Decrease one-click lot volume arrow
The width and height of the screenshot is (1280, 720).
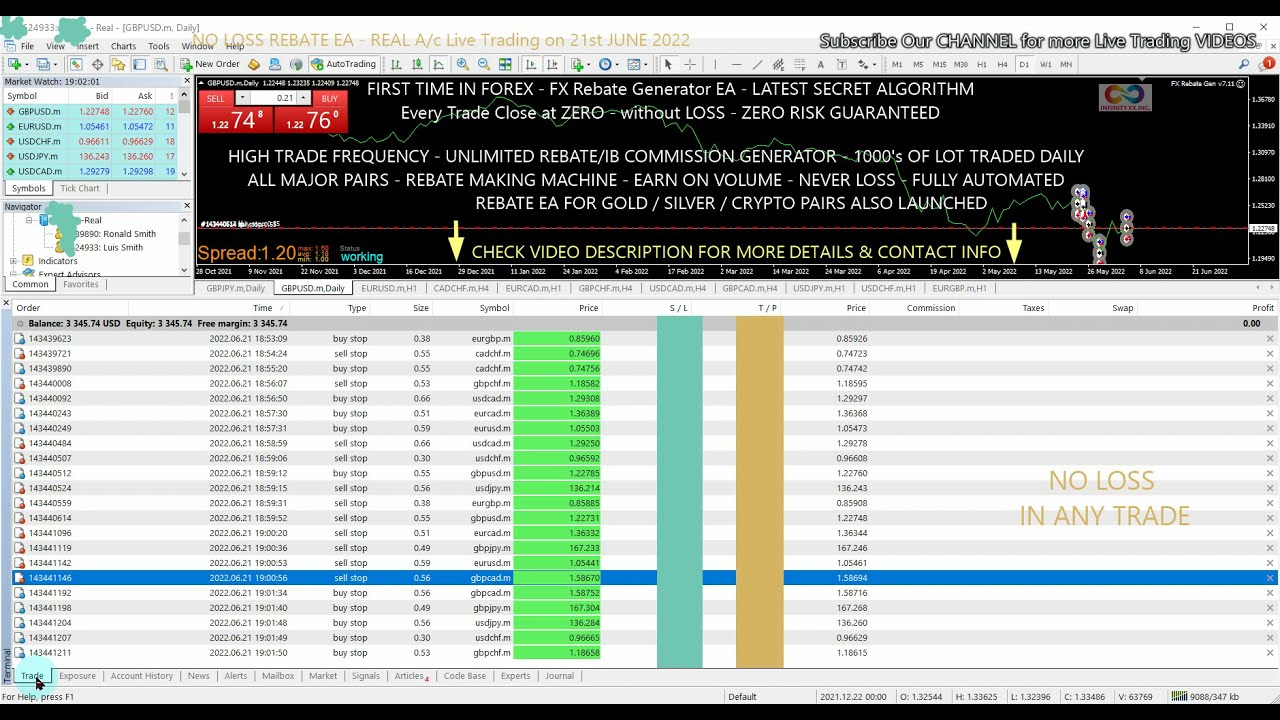pyautogui.click(x=242, y=98)
